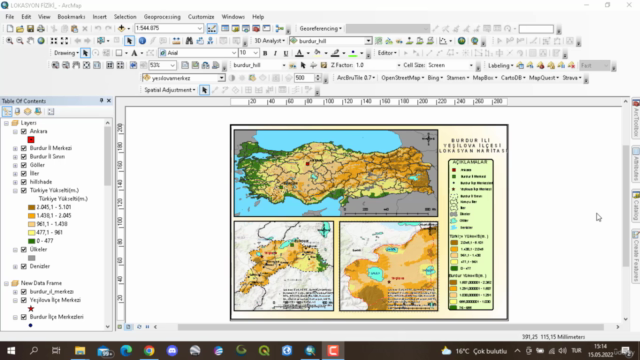
Task: Open the layout zoom percentage dropdown
Action: click(173, 65)
